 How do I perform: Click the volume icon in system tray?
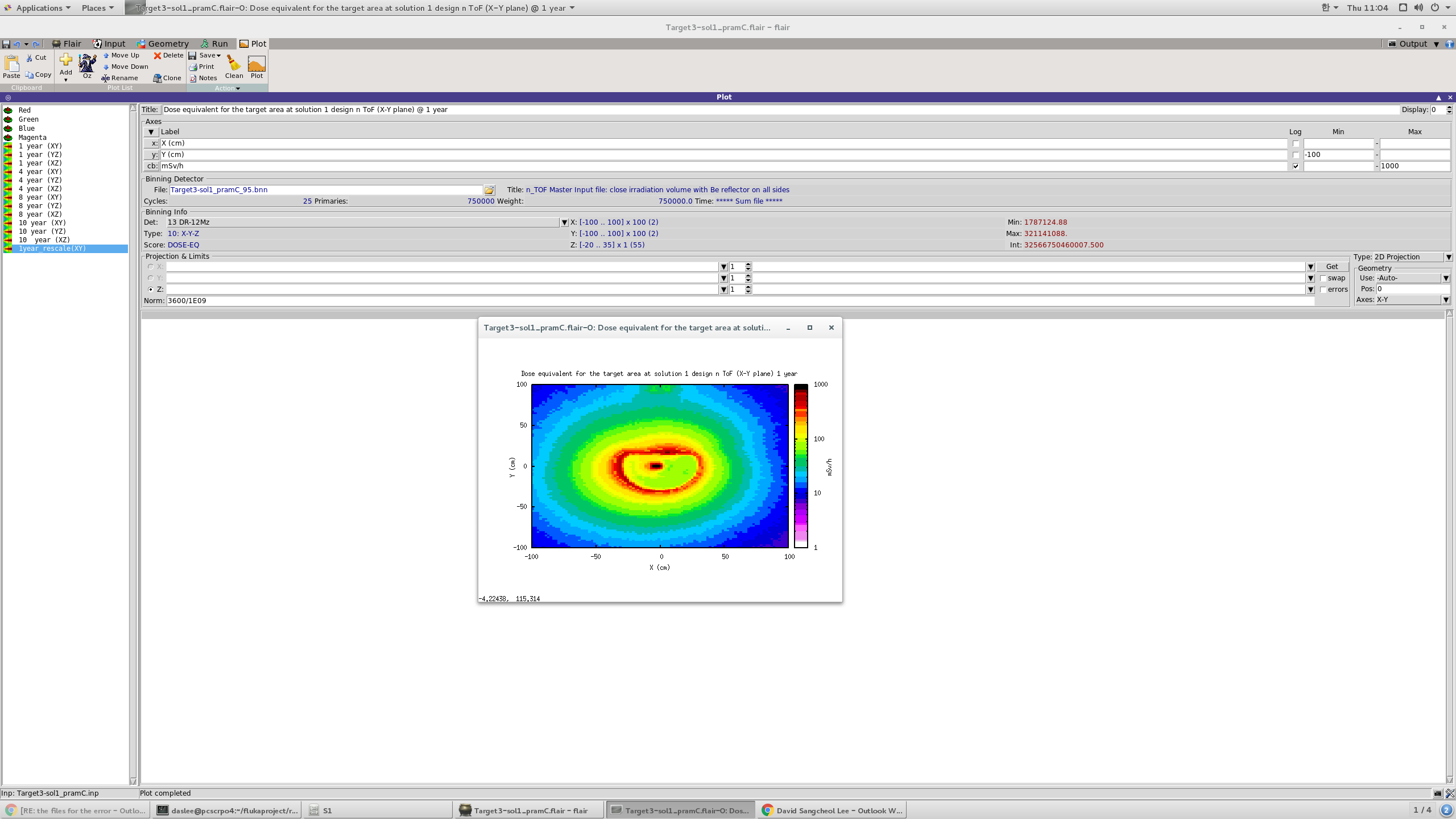(x=1418, y=7)
